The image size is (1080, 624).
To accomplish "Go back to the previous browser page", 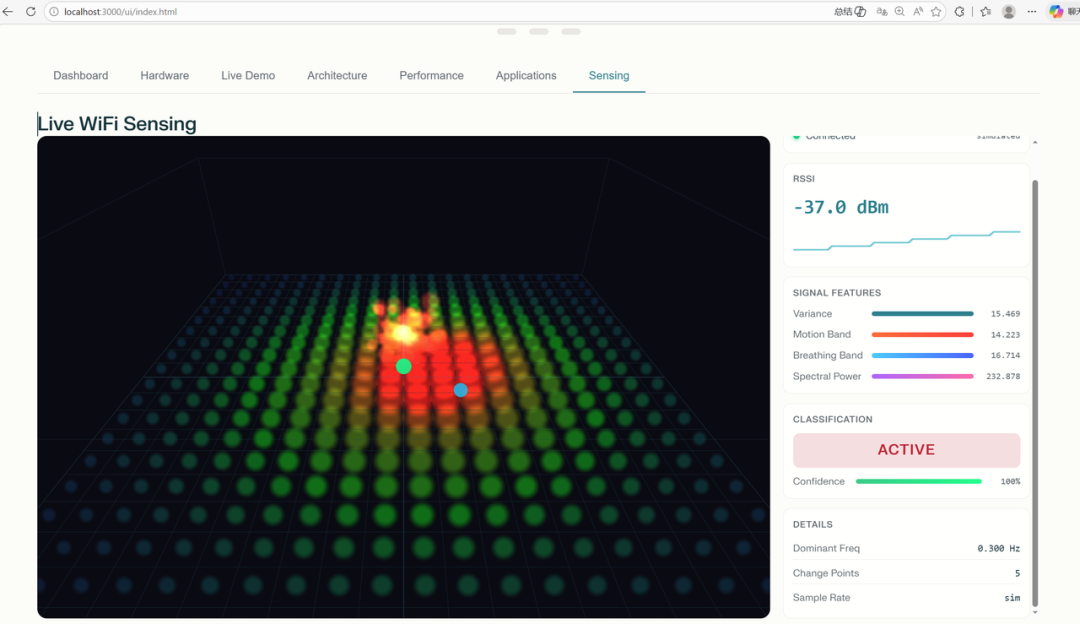I will point(8,12).
